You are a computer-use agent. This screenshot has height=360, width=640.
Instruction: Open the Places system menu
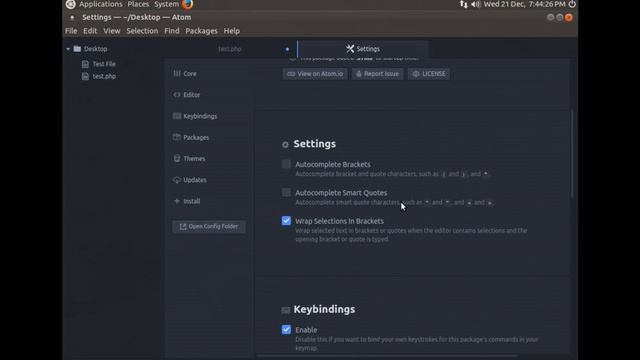138,4
